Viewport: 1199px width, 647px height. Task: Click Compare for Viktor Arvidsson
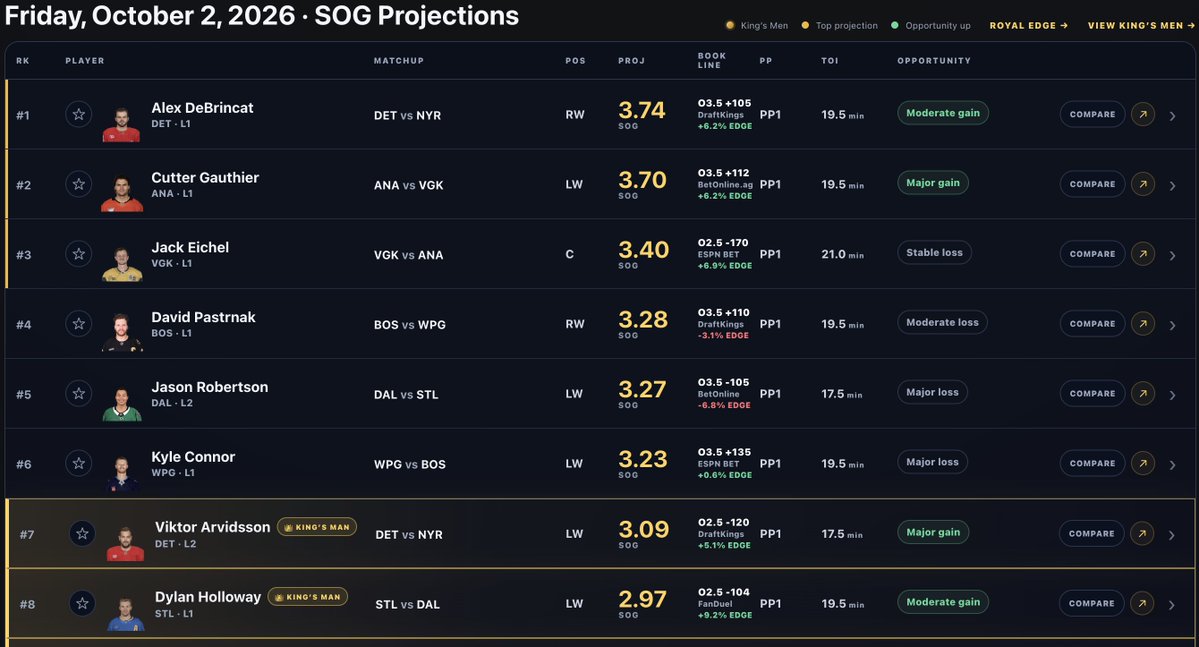point(1091,534)
